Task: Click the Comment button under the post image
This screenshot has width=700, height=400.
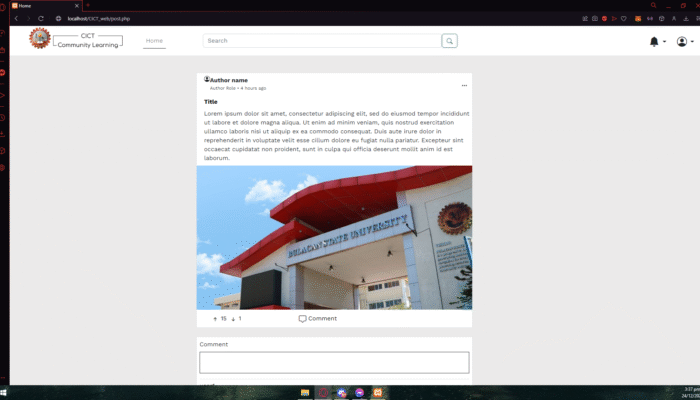Action: (318, 318)
